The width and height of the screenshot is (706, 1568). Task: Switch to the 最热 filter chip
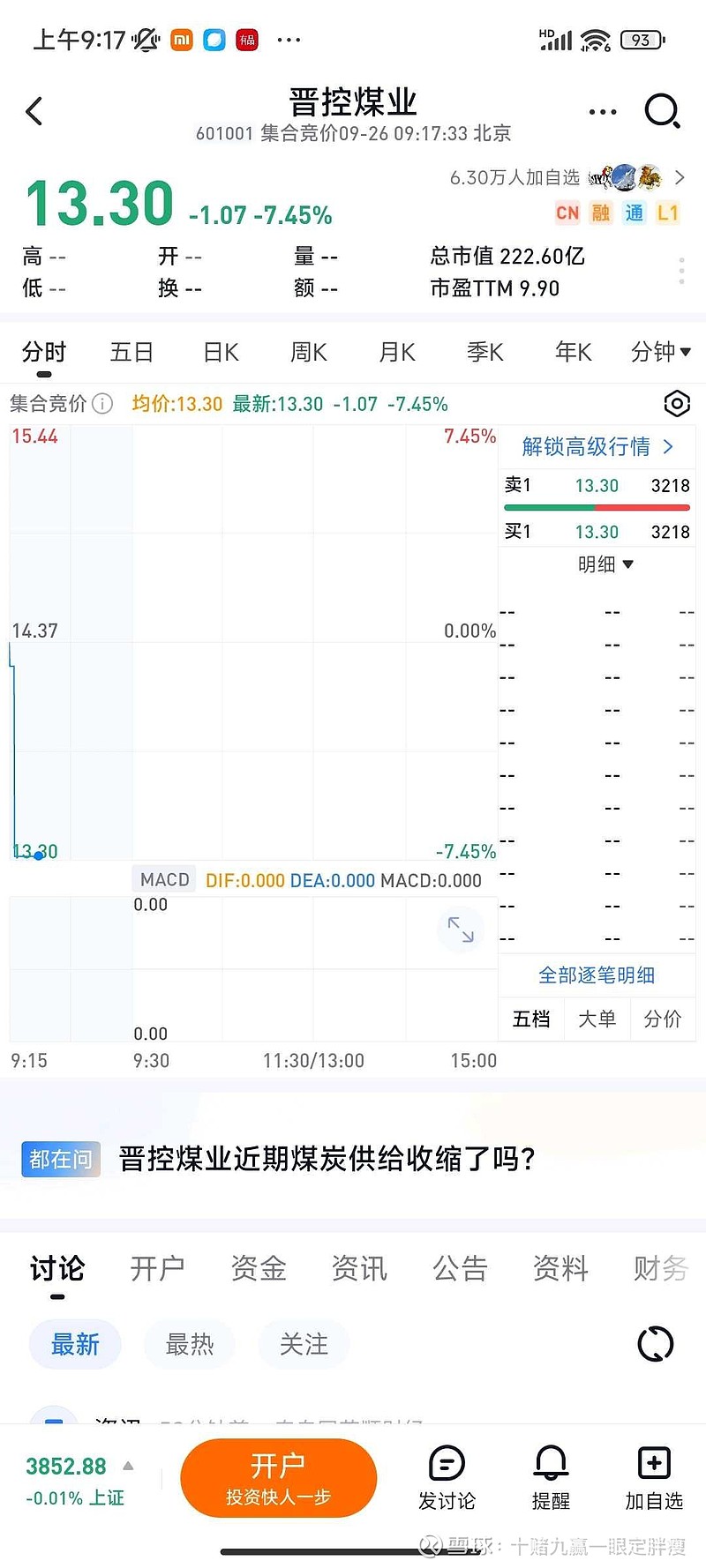190,1344
